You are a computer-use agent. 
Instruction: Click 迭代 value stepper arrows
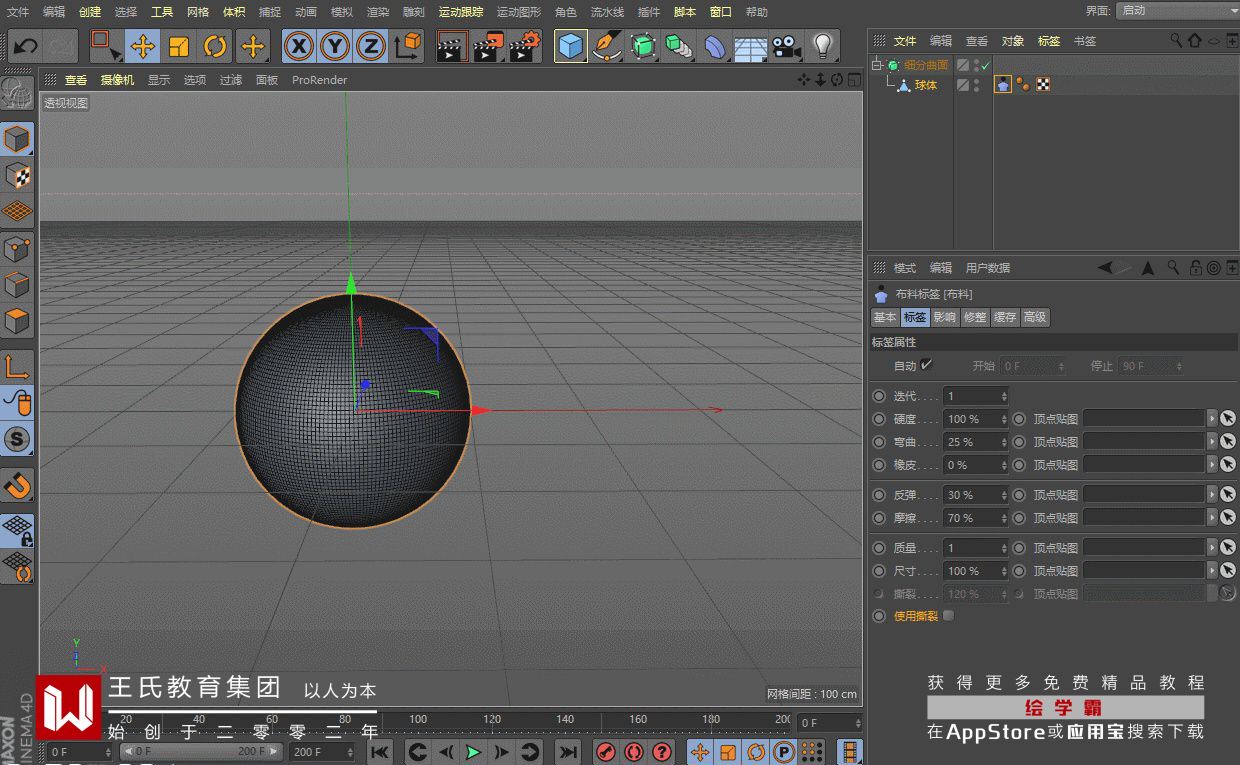(1004, 396)
